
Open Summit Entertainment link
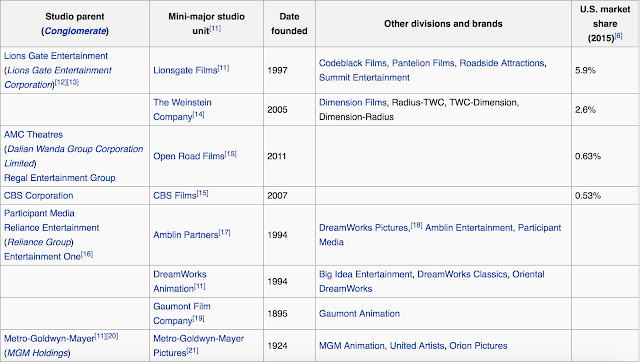coord(364,78)
